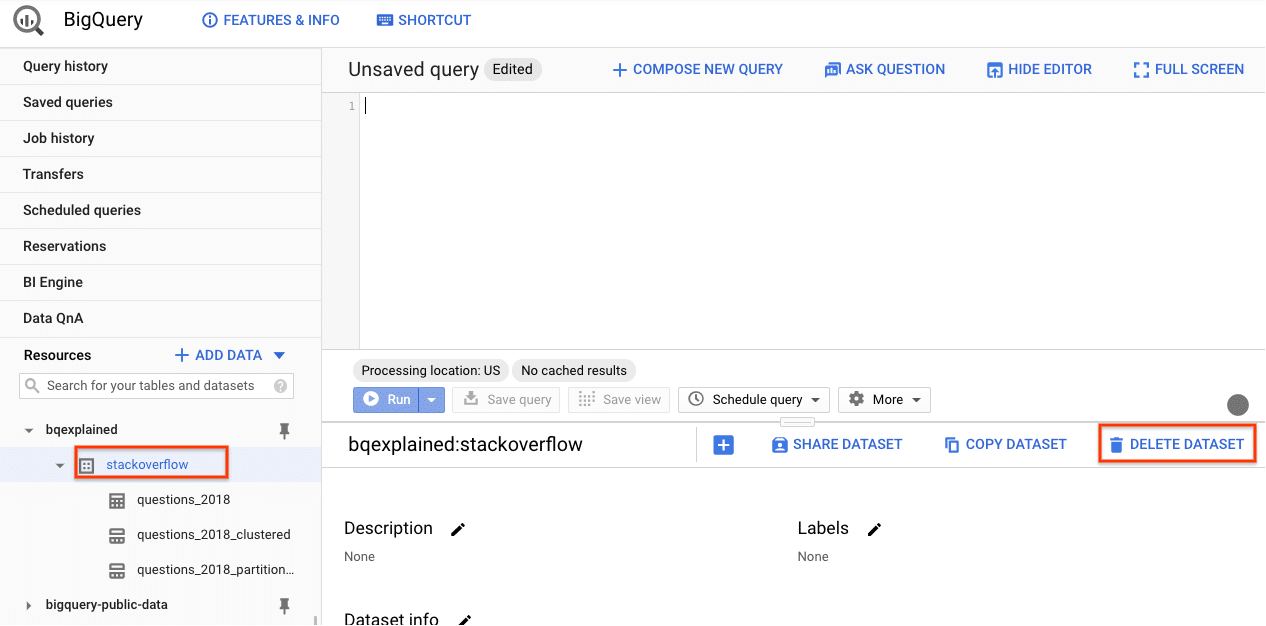The image size is (1266, 626).
Task: Open the Run button dropdown arrow
Action: (430, 399)
